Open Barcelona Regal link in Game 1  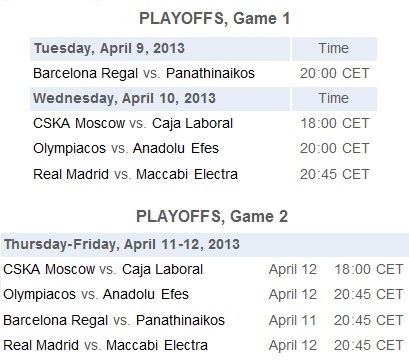click(85, 73)
